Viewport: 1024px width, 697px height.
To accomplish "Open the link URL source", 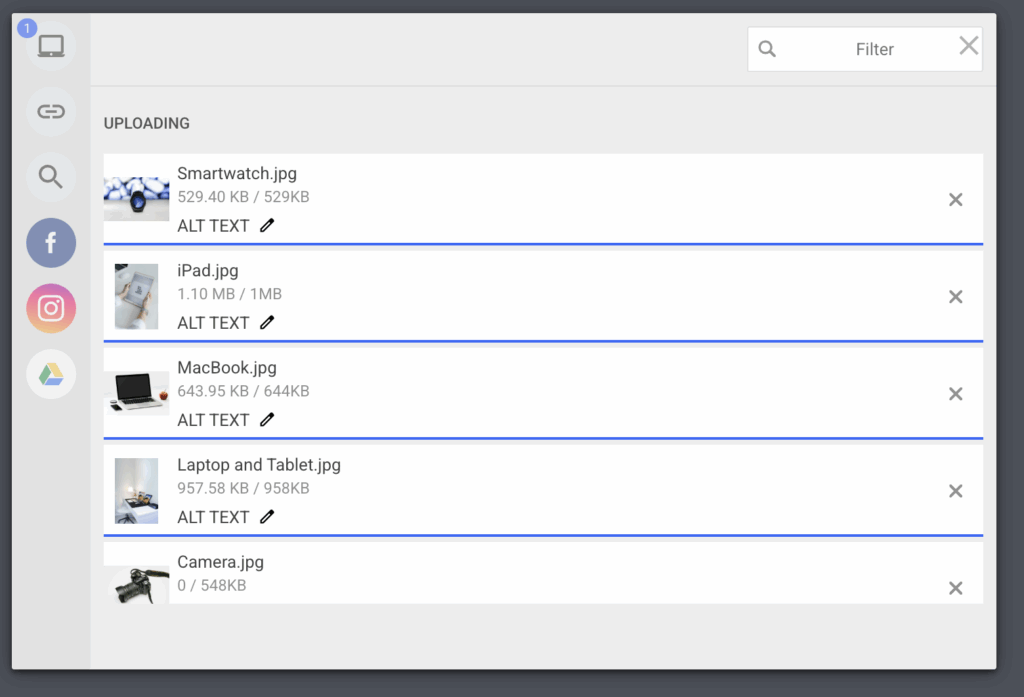I will (x=51, y=112).
